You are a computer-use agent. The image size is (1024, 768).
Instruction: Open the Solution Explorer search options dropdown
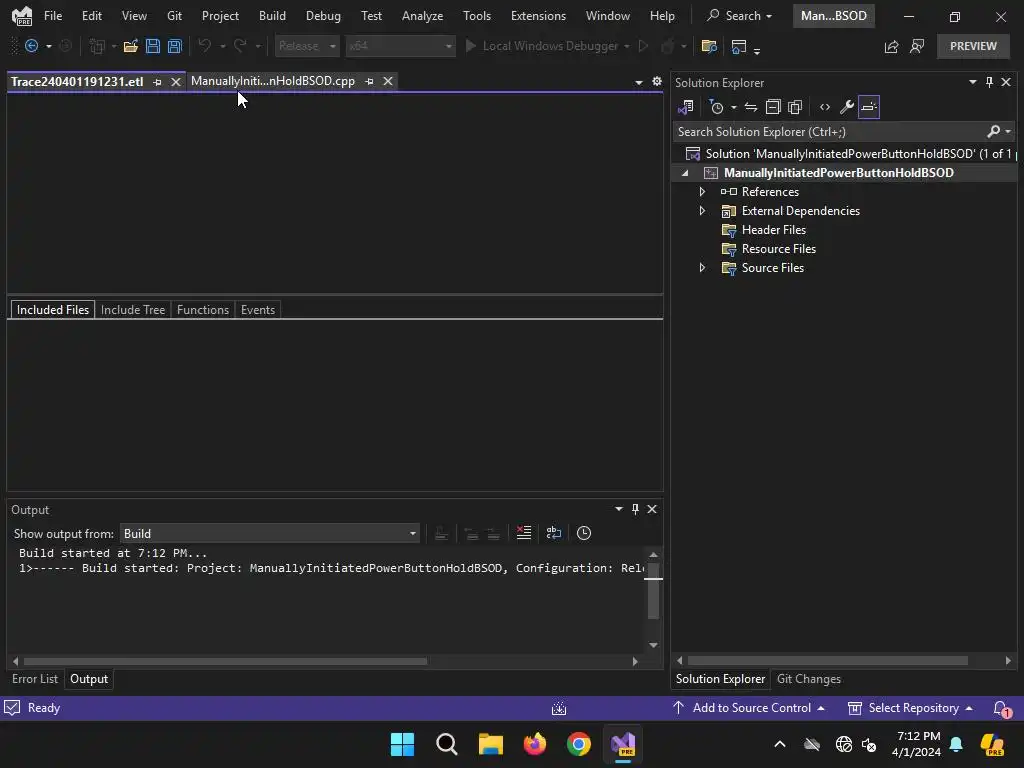[1008, 132]
